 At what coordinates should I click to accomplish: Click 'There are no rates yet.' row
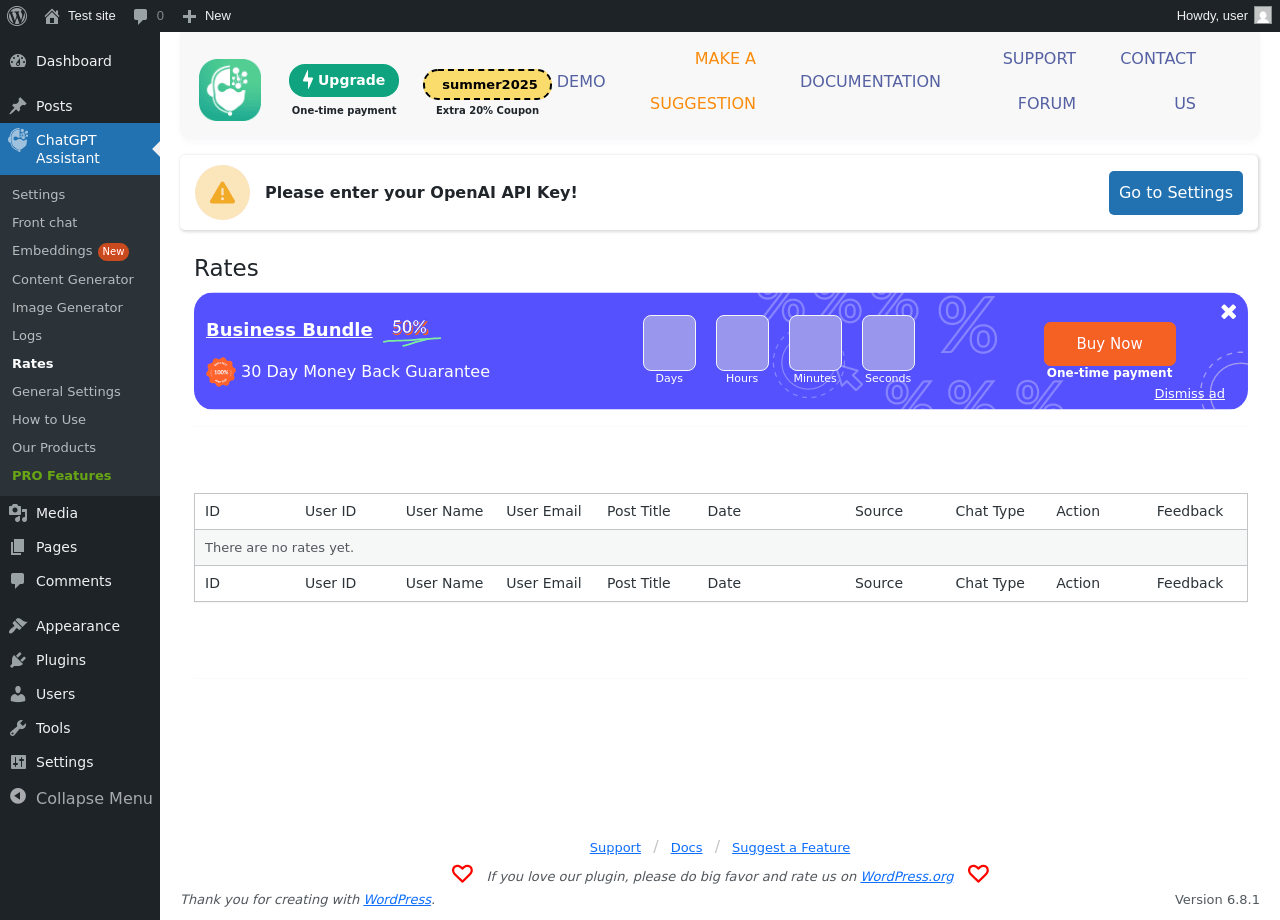721,548
